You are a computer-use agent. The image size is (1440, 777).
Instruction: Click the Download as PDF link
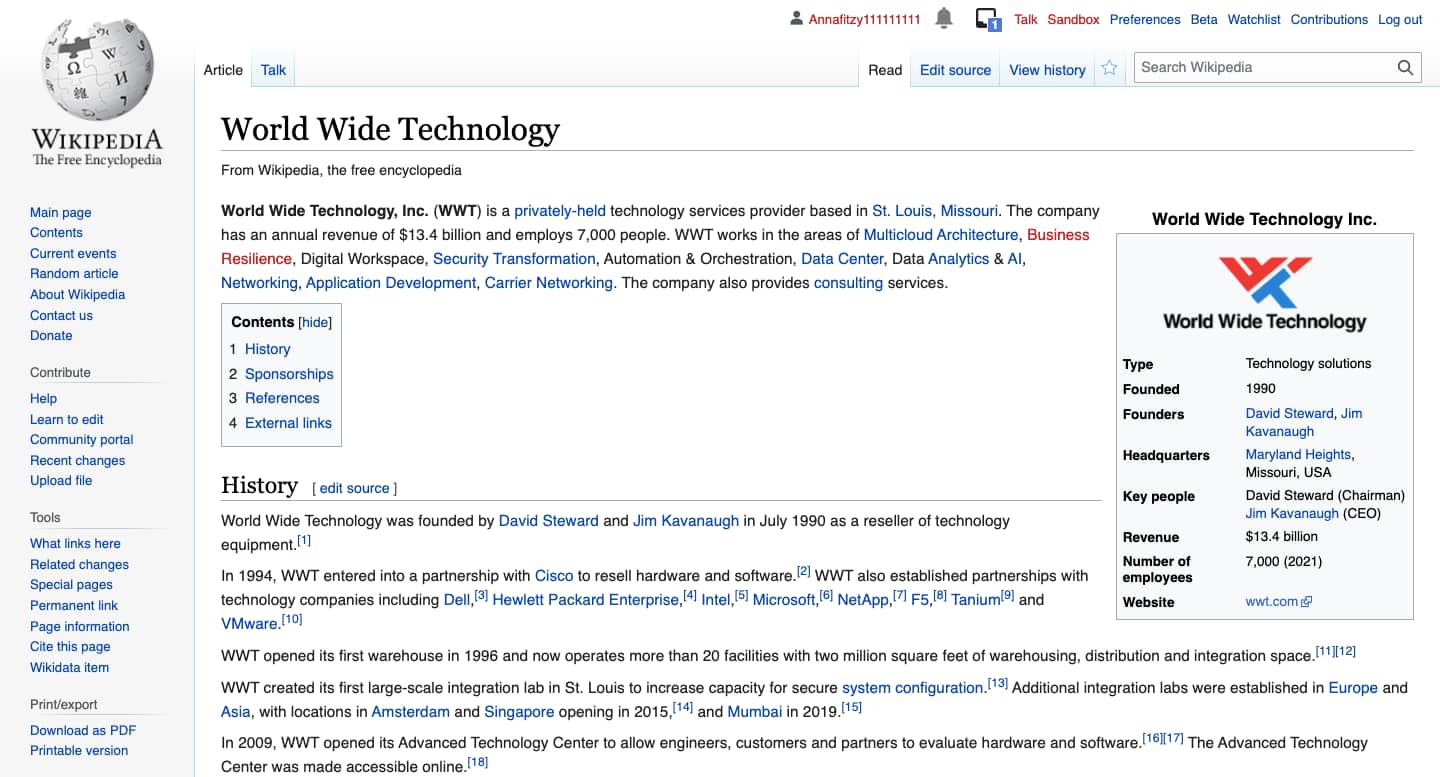click(82, 730)
